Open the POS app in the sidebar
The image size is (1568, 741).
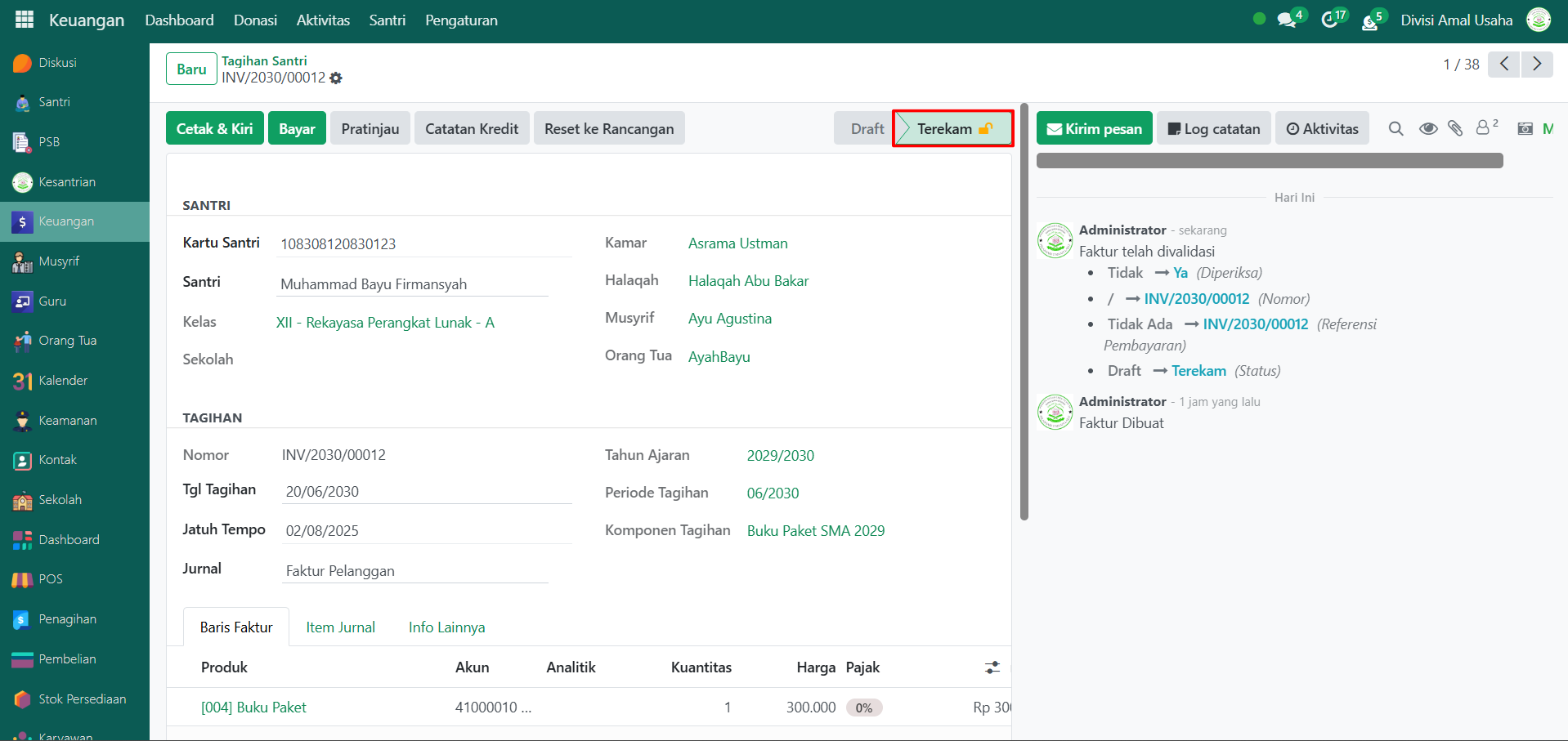(51, 579)
